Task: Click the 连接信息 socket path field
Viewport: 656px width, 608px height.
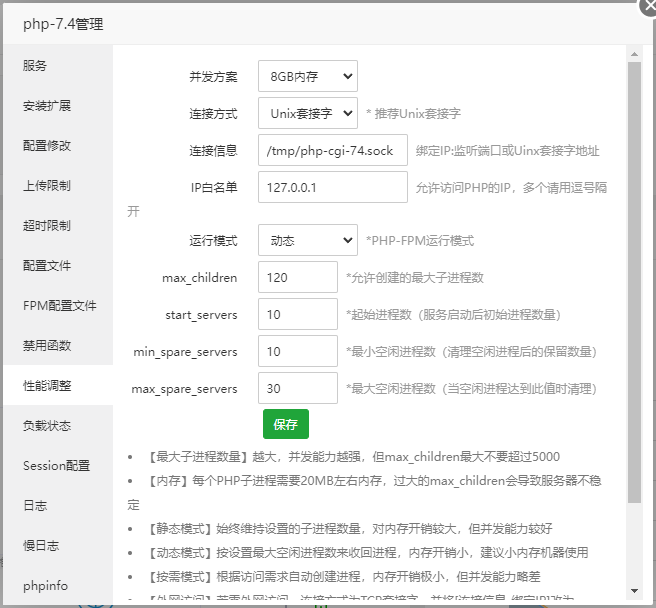Action: tap(332, 150)
